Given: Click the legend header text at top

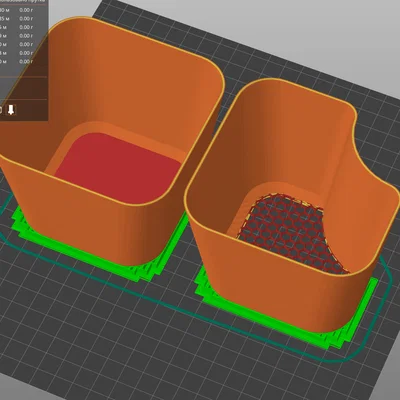Looking at the screenshot, I should 23,2.
